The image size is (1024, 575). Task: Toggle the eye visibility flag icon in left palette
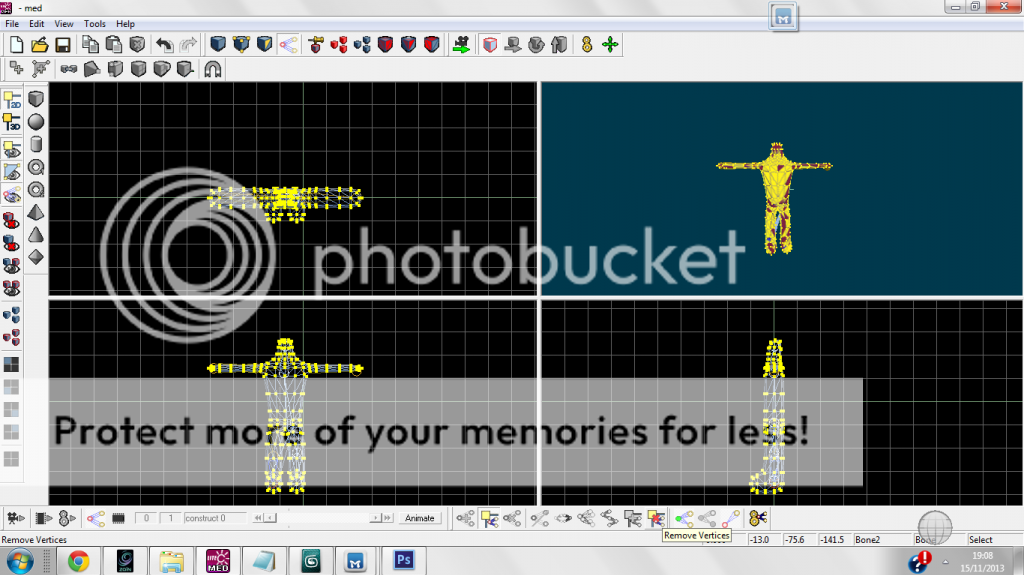coord(12,150)
